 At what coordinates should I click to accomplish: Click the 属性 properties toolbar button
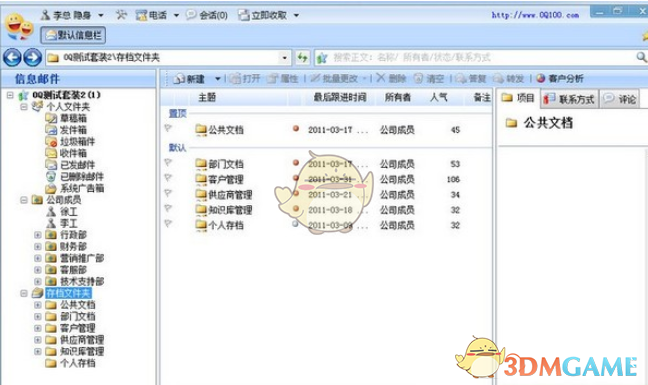tap(283, 78)
